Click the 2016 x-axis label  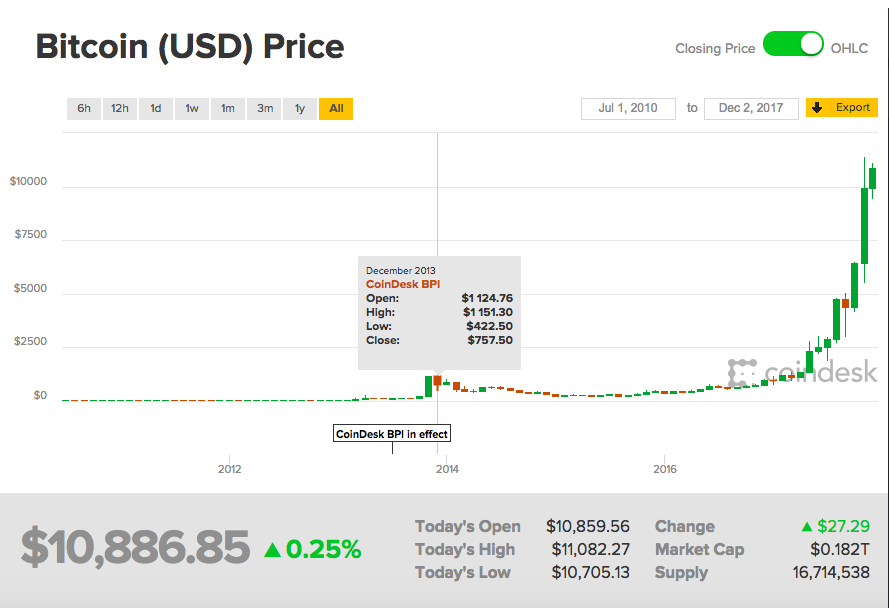click(665, 468)
